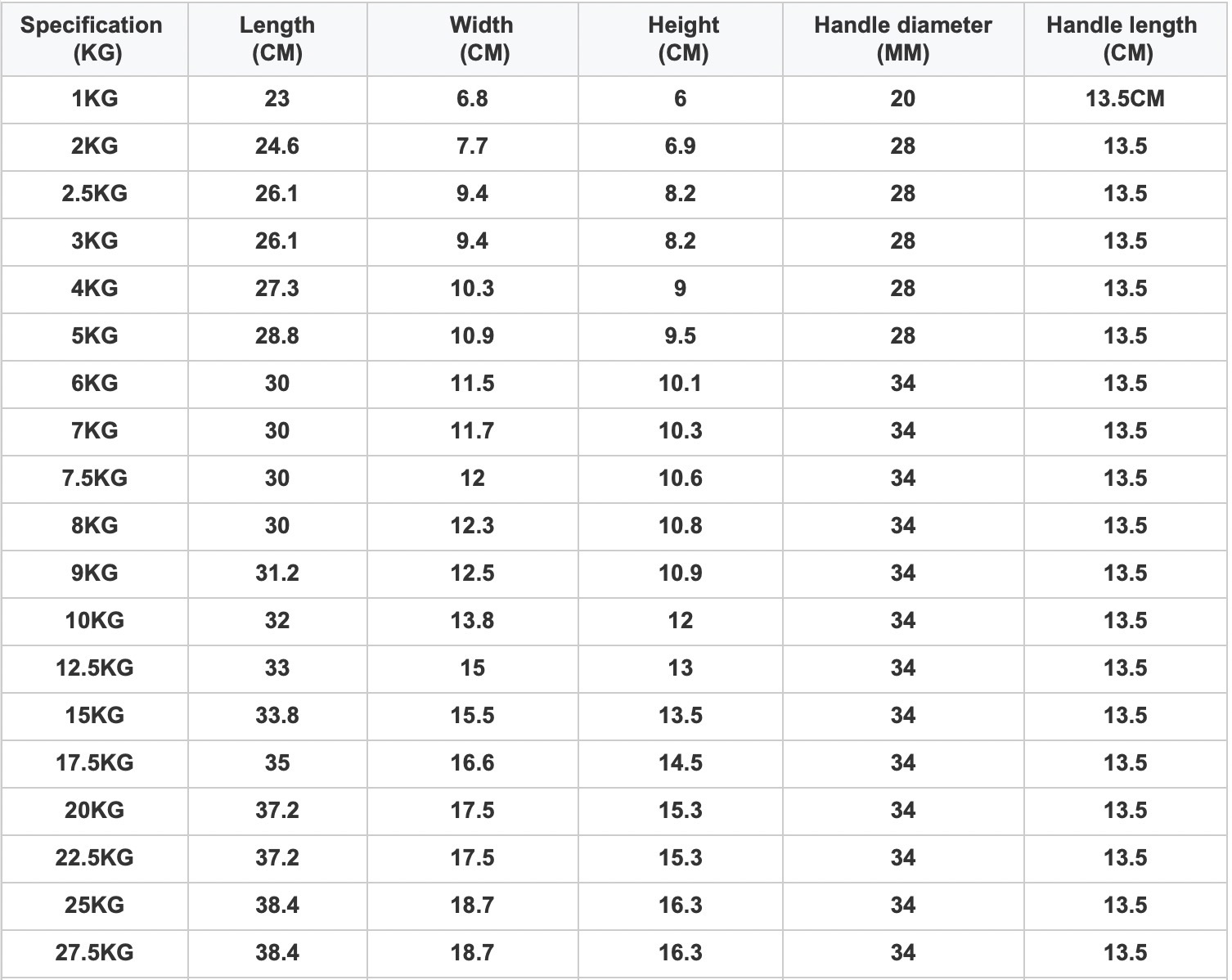
Task: Select the Handle length (CM) header
Action: [x=1126, y=38]
